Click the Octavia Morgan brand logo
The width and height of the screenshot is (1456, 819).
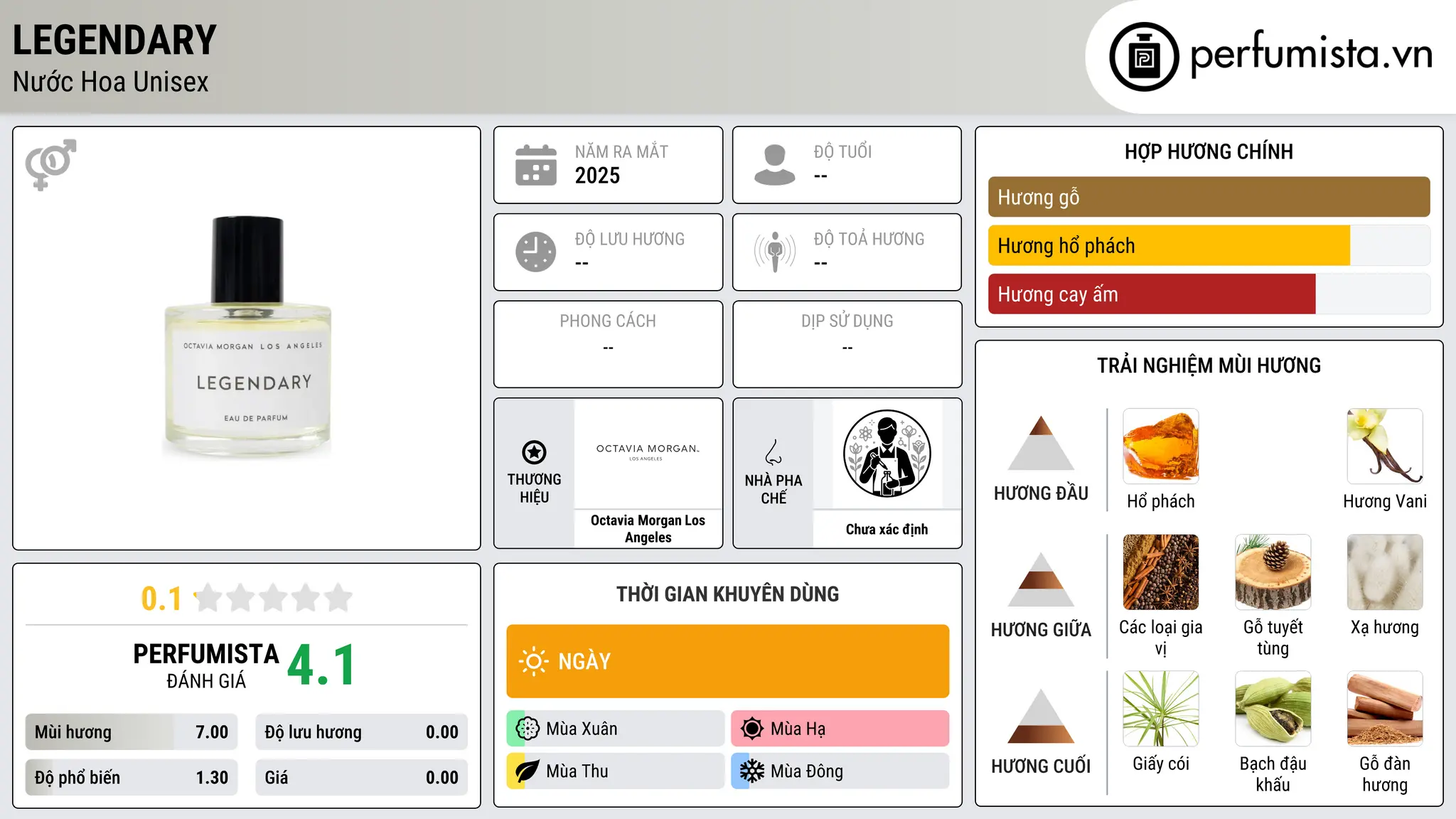pos(648,452)
